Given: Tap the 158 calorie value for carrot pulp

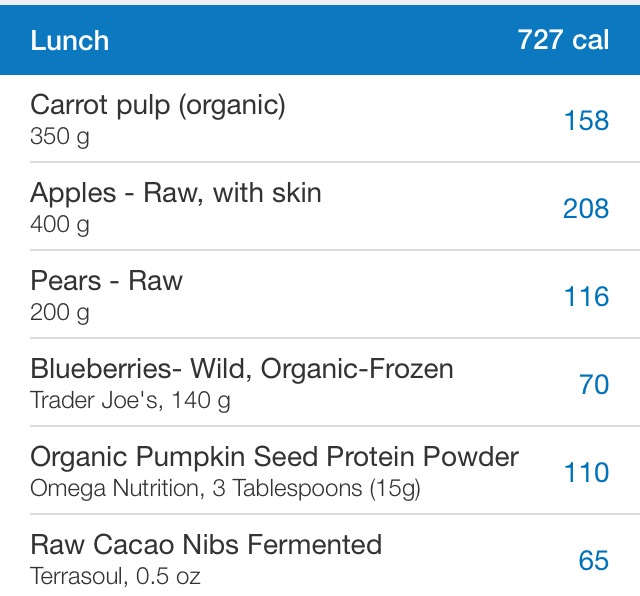Looking at the screenshot, I should 587,121.
